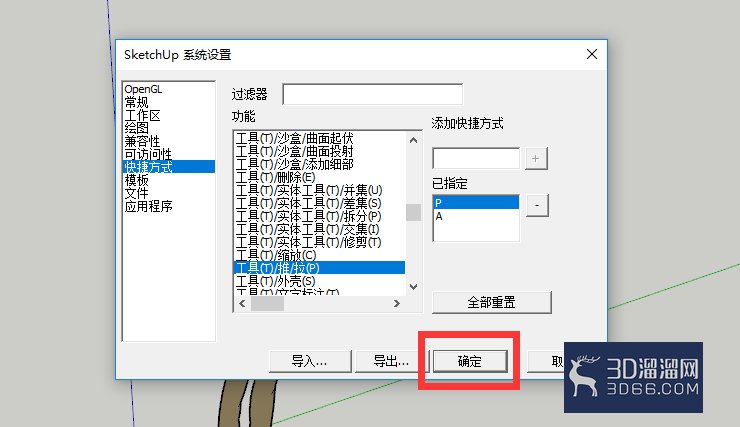Click function list scroll left arrow

[242, 303]
